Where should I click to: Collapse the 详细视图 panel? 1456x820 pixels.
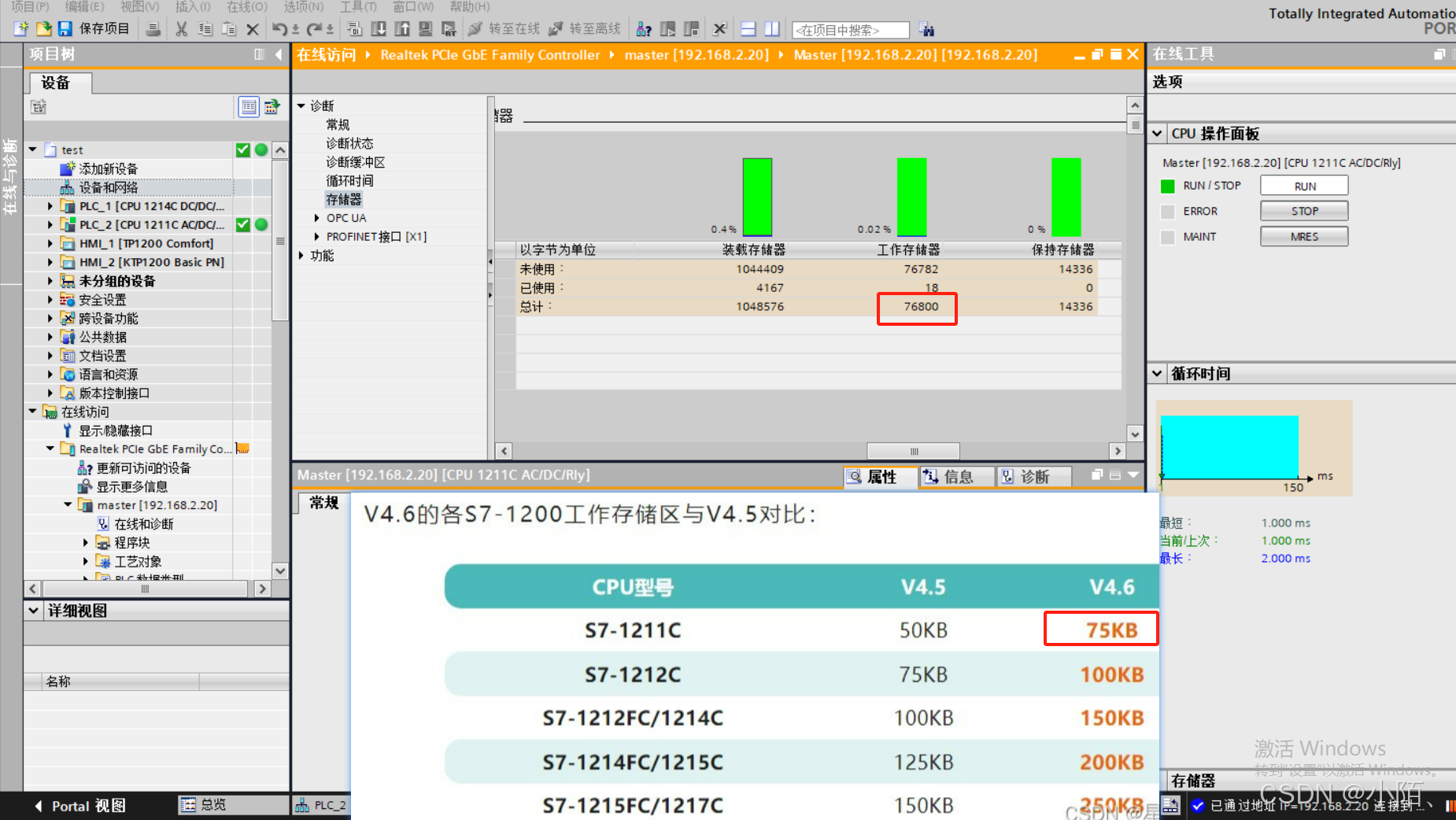(34, 611)
